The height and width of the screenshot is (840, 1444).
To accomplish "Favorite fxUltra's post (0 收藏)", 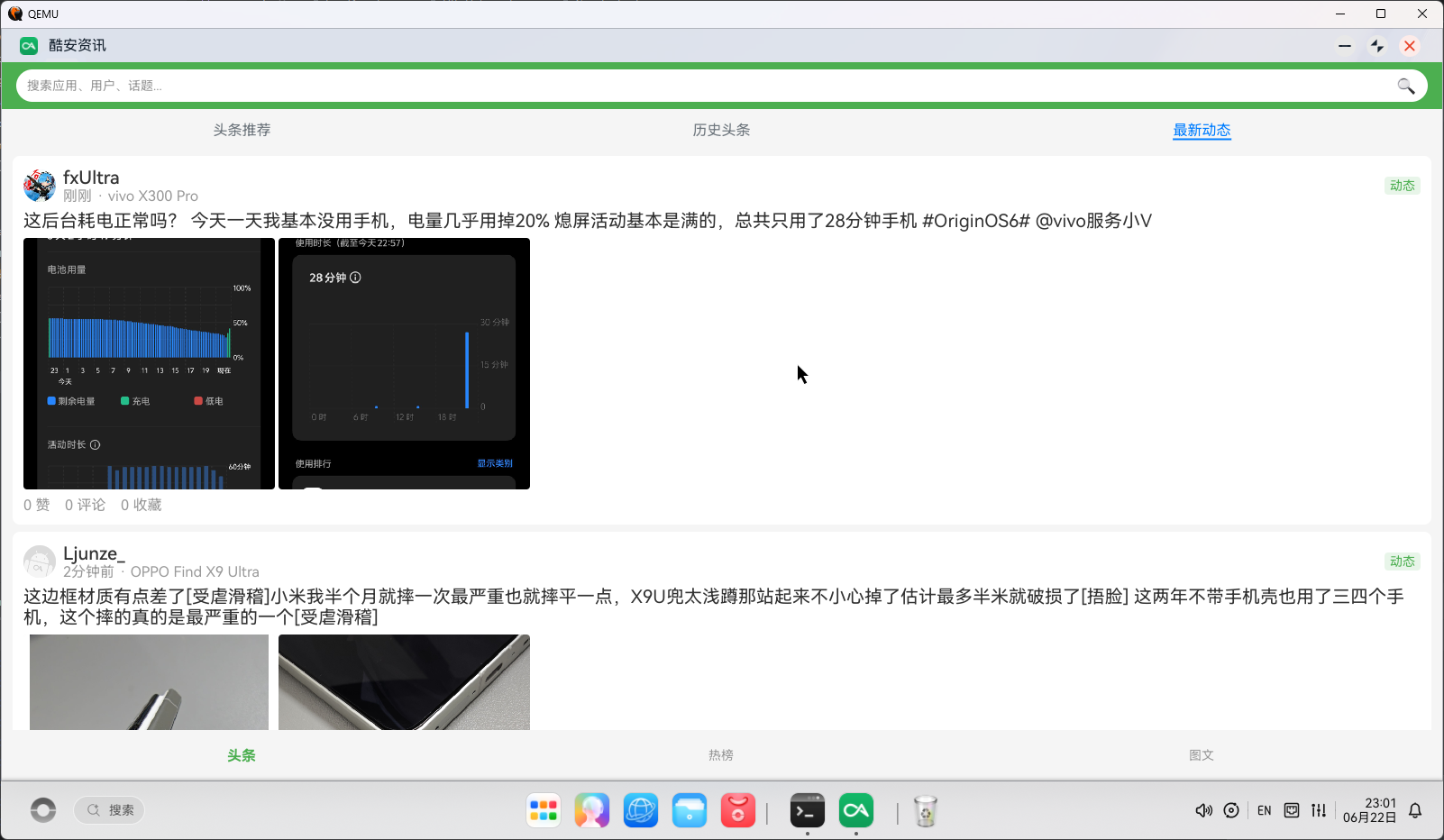I will pos(142,505).
